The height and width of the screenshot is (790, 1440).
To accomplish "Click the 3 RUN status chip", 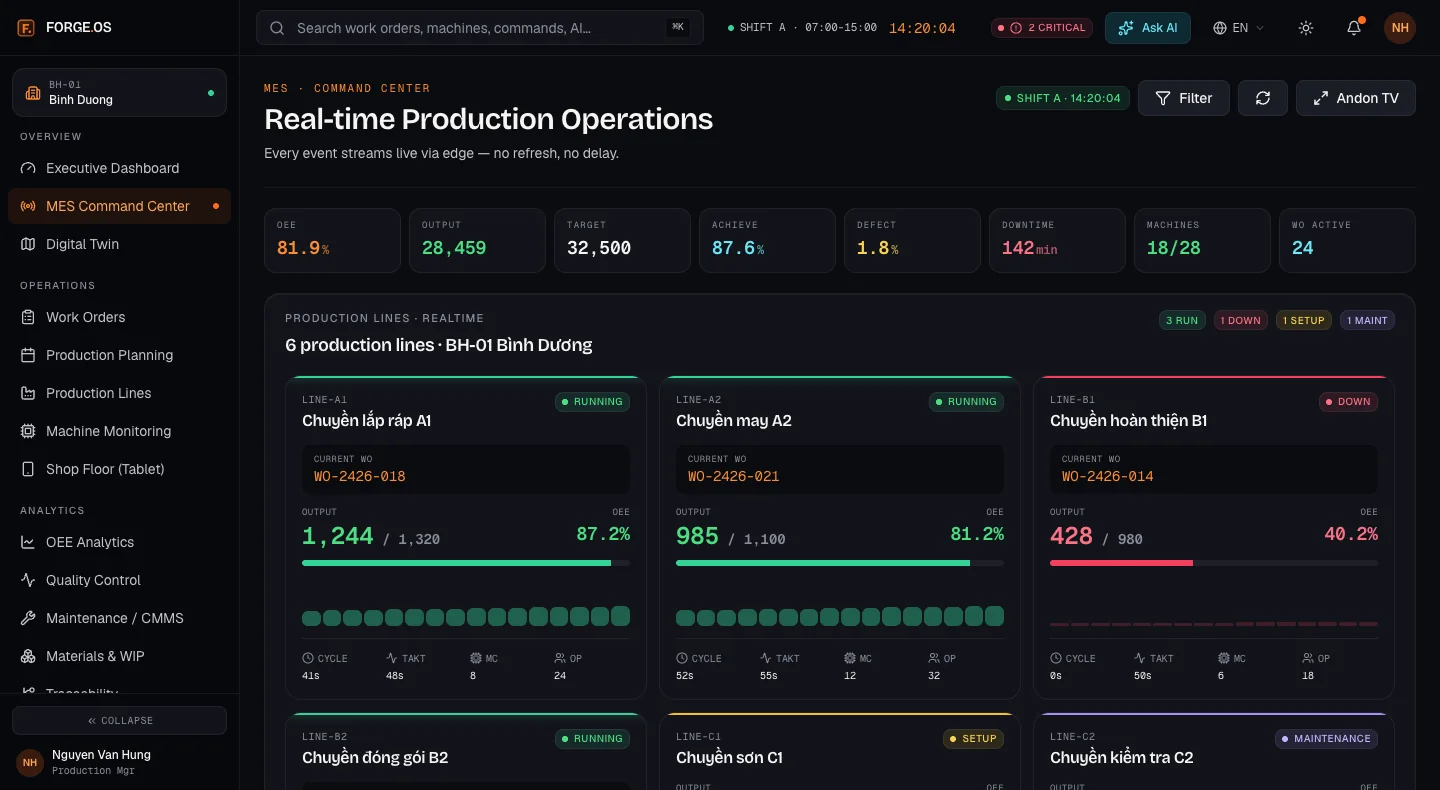I will click(1181, 321).
